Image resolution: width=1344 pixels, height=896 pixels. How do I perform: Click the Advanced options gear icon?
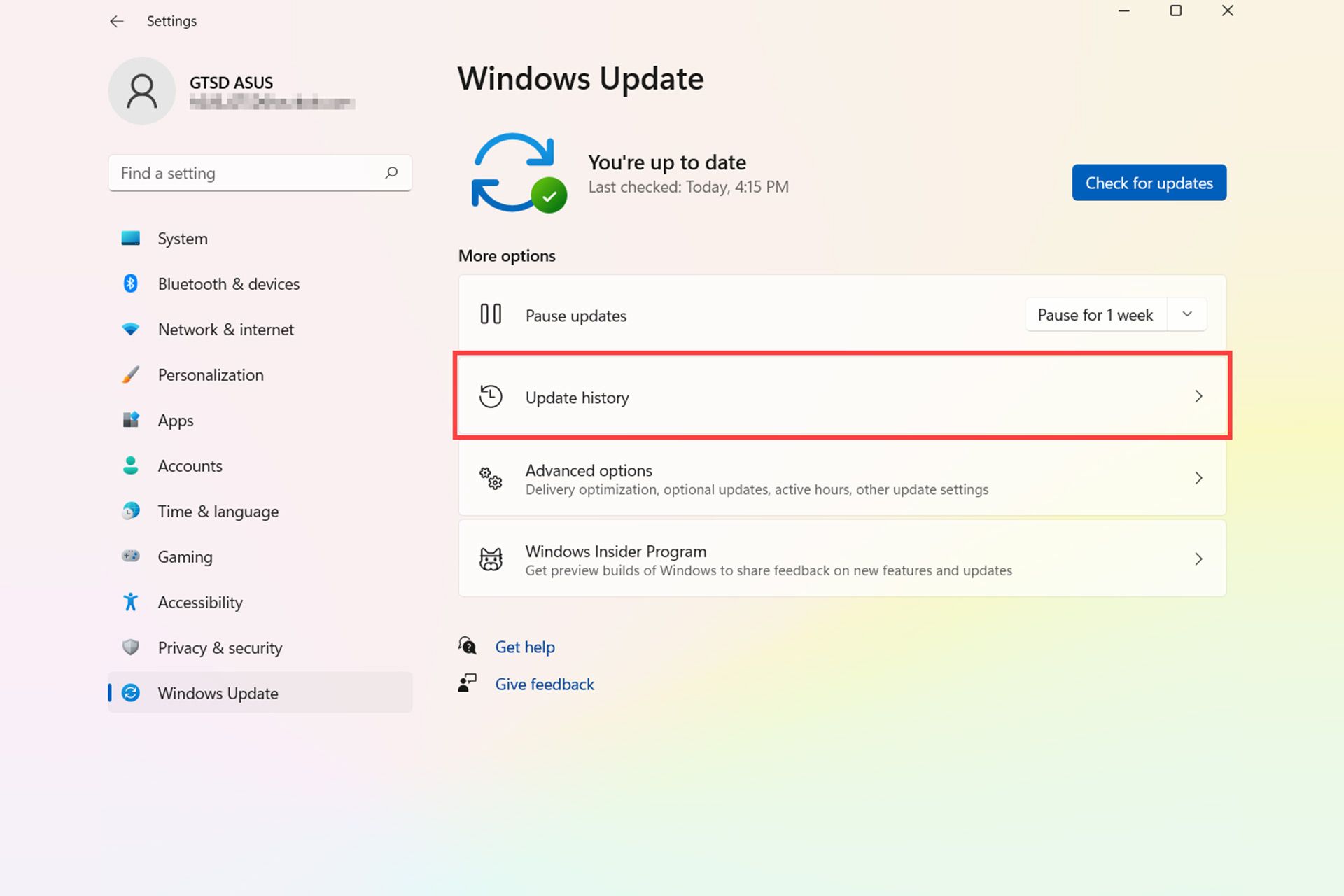(491, 479)
